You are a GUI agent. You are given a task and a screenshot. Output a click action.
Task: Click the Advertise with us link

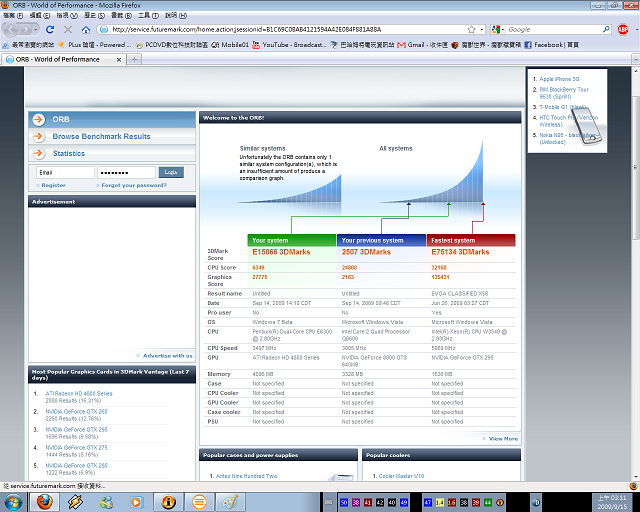tap(167, 356)
